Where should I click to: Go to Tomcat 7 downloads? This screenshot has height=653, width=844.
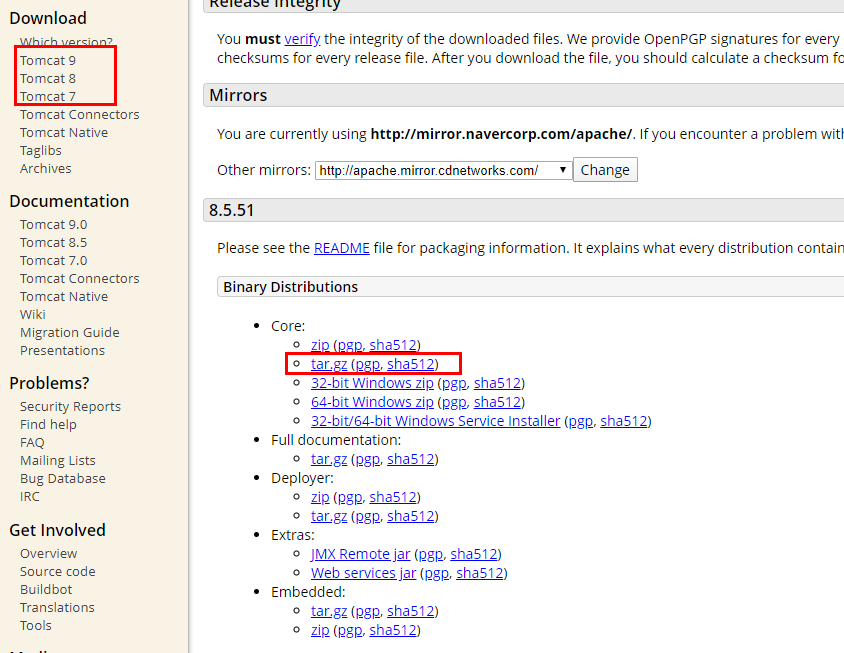click(48, 96)
